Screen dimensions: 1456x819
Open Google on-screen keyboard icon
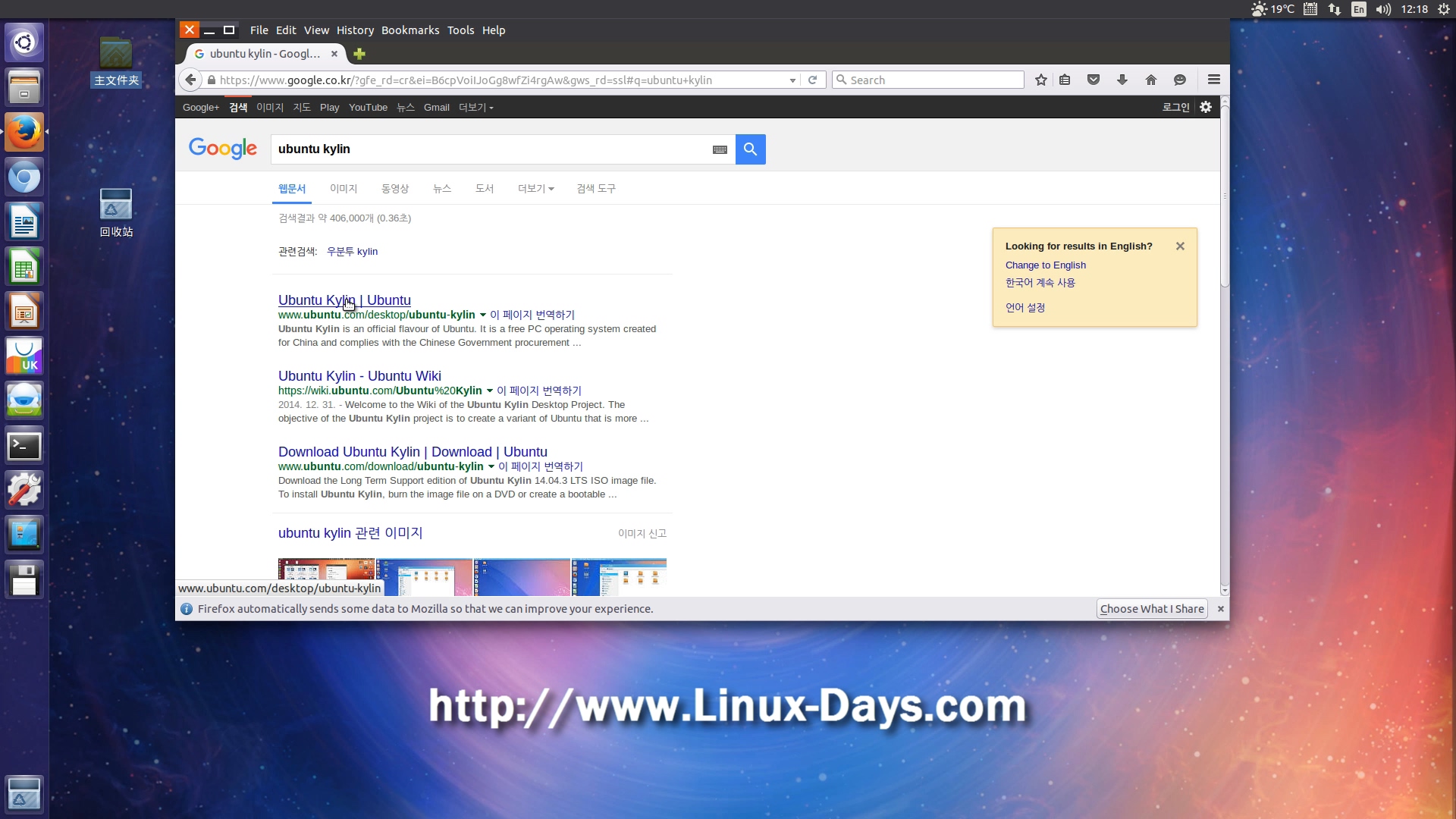tap(720, 150)
